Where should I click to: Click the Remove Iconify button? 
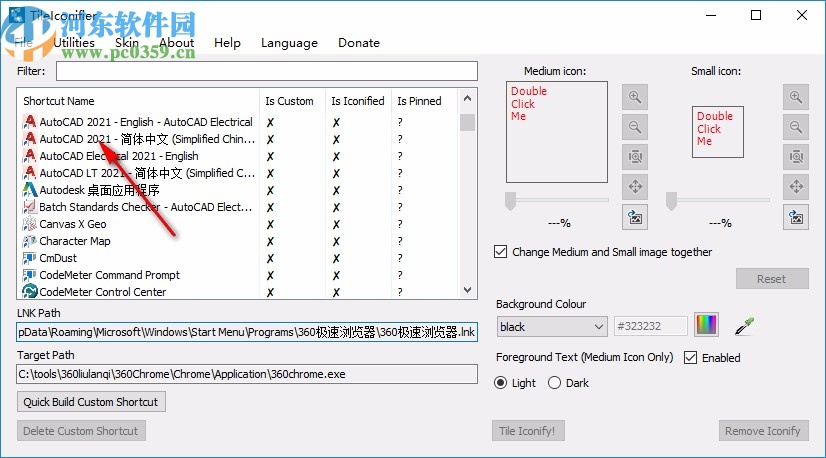coord(763,431)
